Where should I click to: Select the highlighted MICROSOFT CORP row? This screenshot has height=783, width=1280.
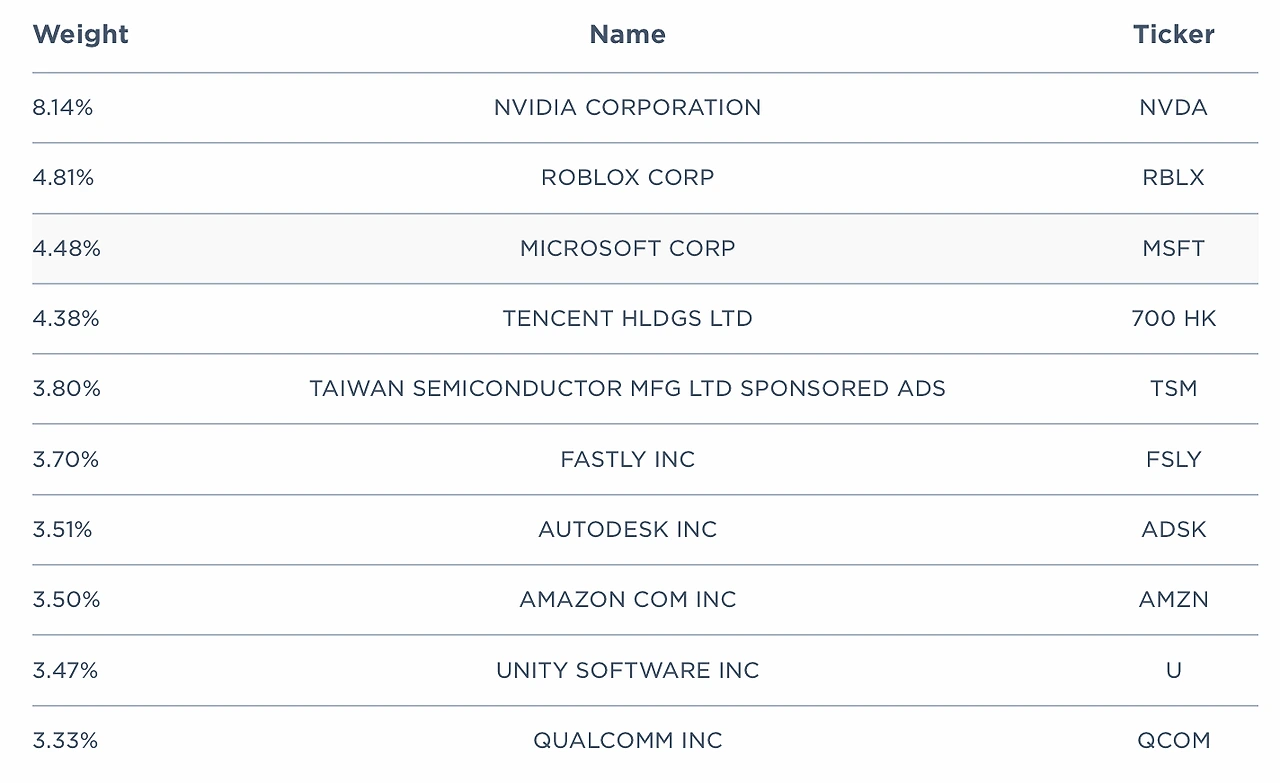645,248
